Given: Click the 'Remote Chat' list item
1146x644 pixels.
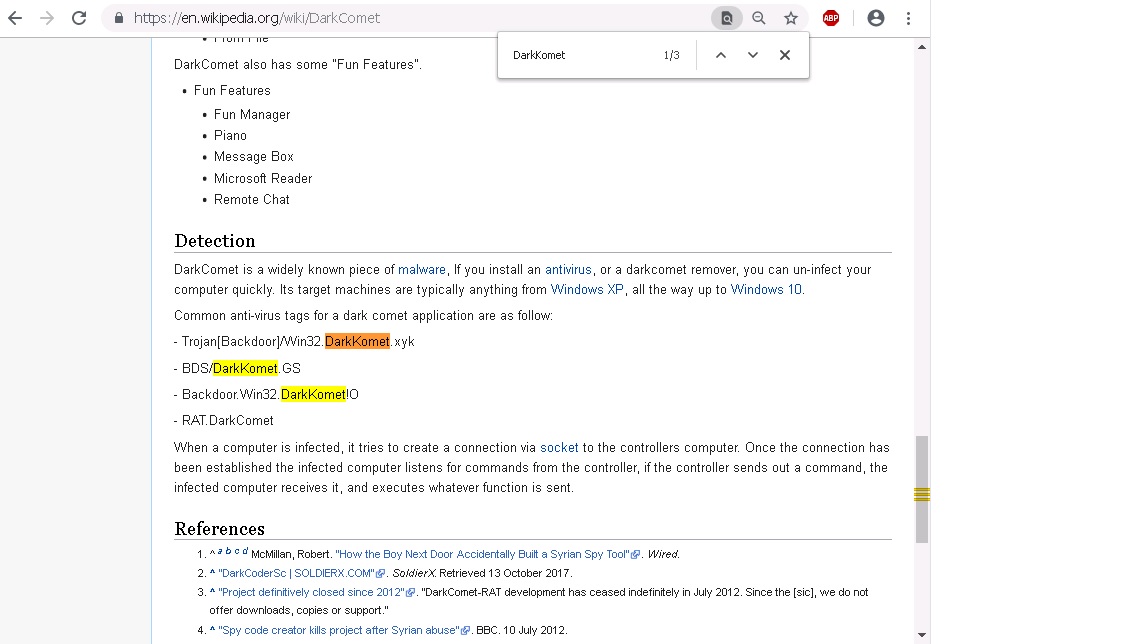Looking at the screenshot, I should pyautogui.click(x=252, y=200).
